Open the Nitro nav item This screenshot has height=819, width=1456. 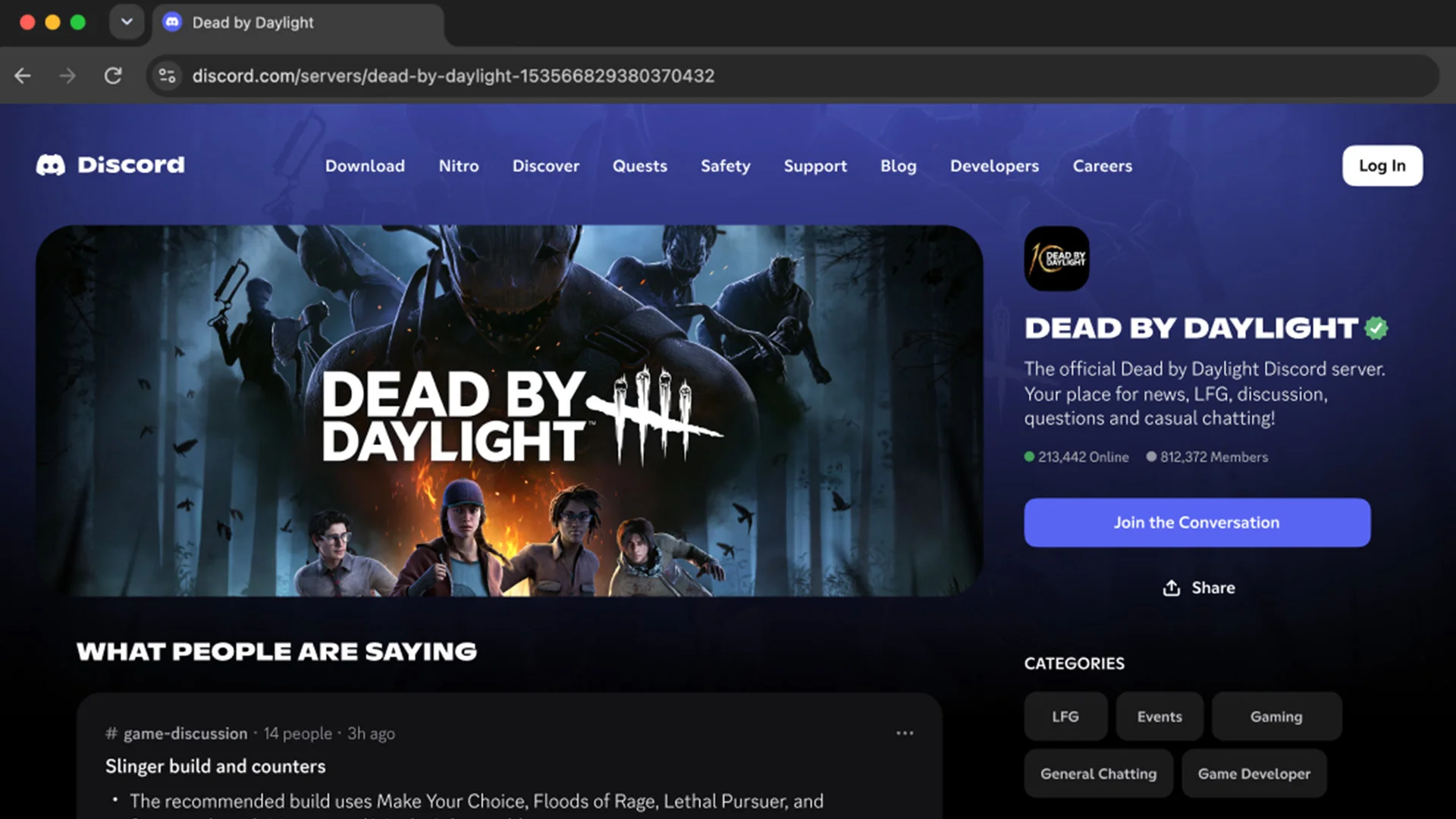459,165
